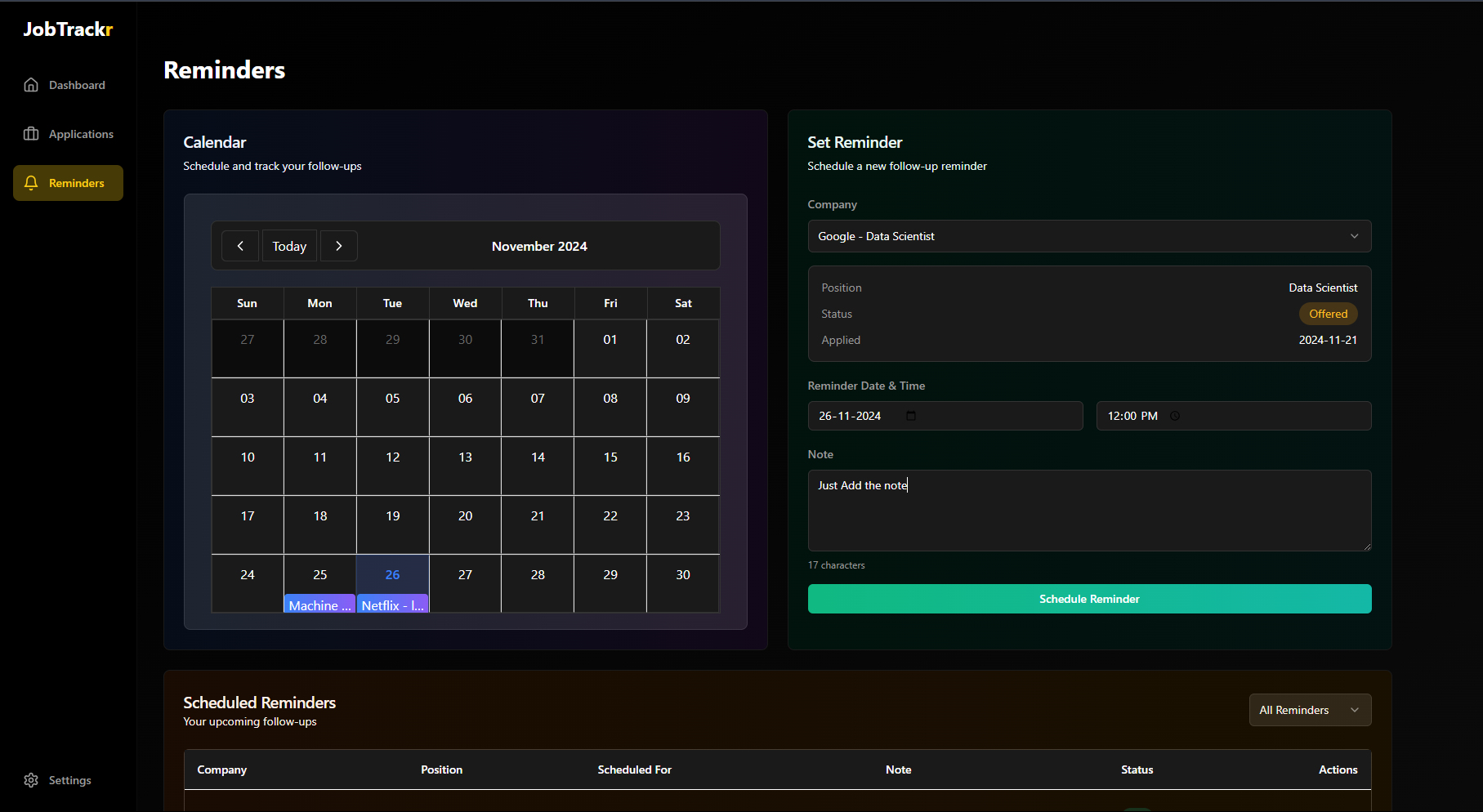Jump to Today in calendar
Viewport: 1483px width, 812px height.
coord(289,246)
